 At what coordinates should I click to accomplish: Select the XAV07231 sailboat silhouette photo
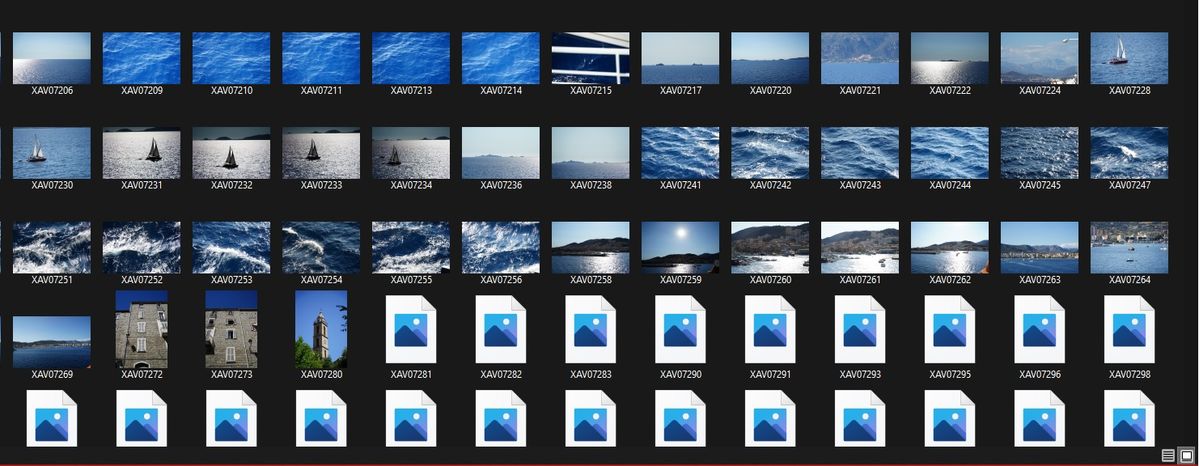[x=142, y=153]
